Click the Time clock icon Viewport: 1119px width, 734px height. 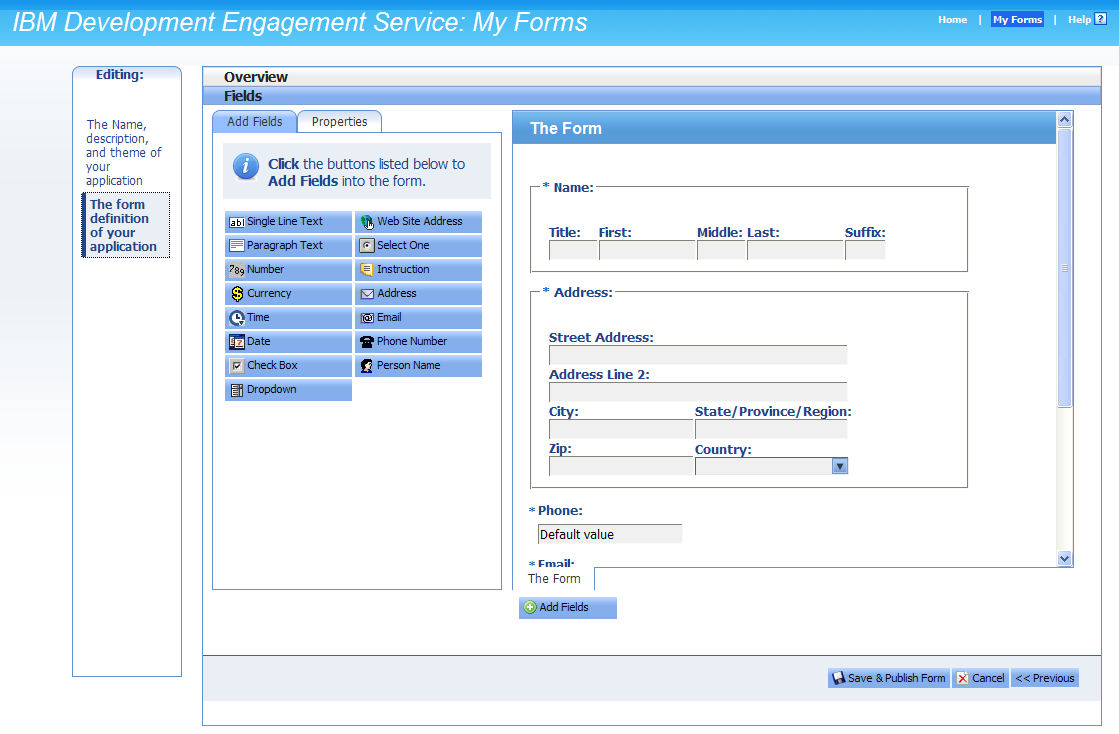[237, 318]
